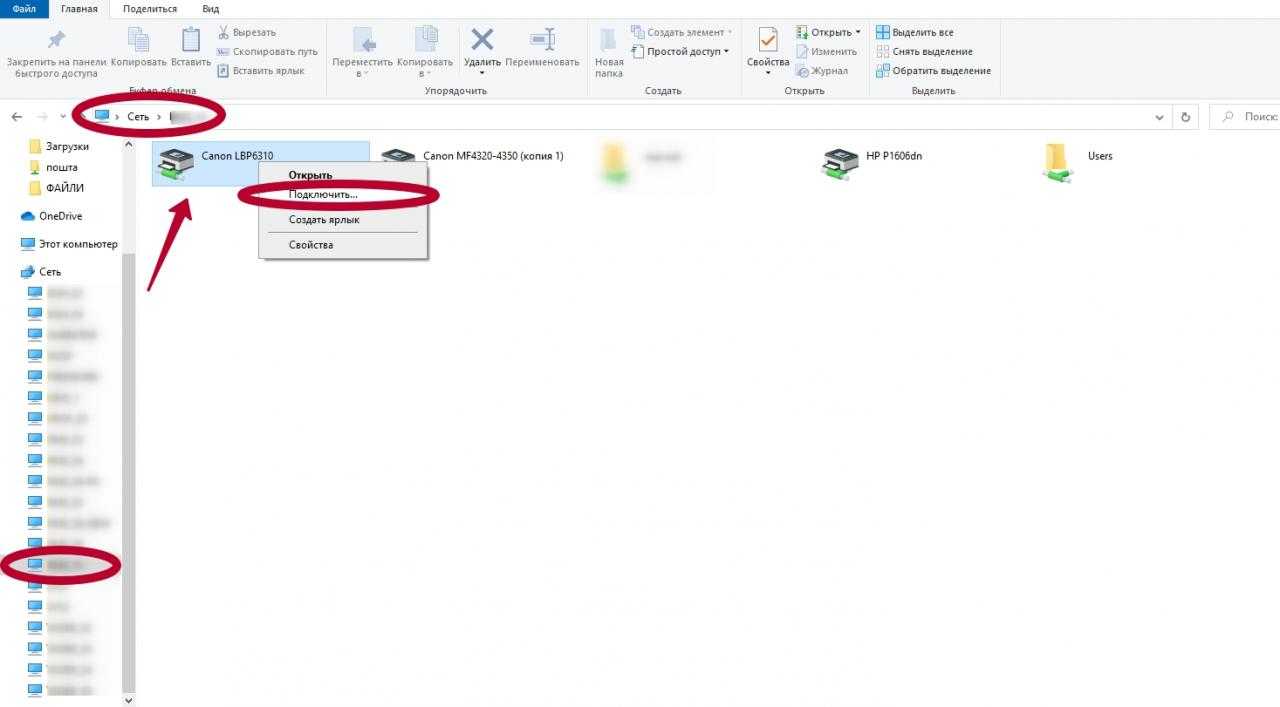Open Properties via checkmark icon
1280x707 pixels.
tap(767, 40)
